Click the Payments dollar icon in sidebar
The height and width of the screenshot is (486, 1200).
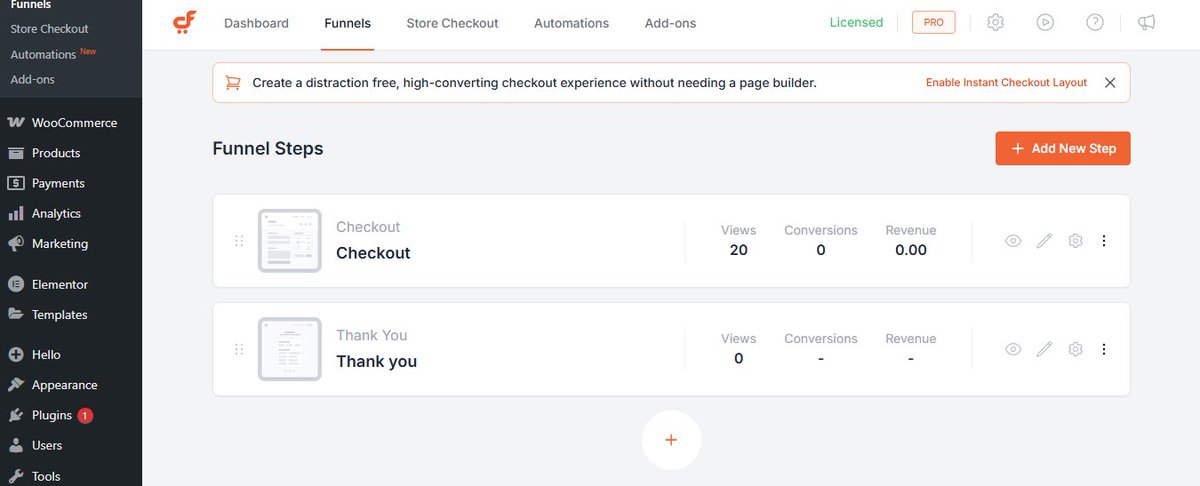click(x=16, y=183)
